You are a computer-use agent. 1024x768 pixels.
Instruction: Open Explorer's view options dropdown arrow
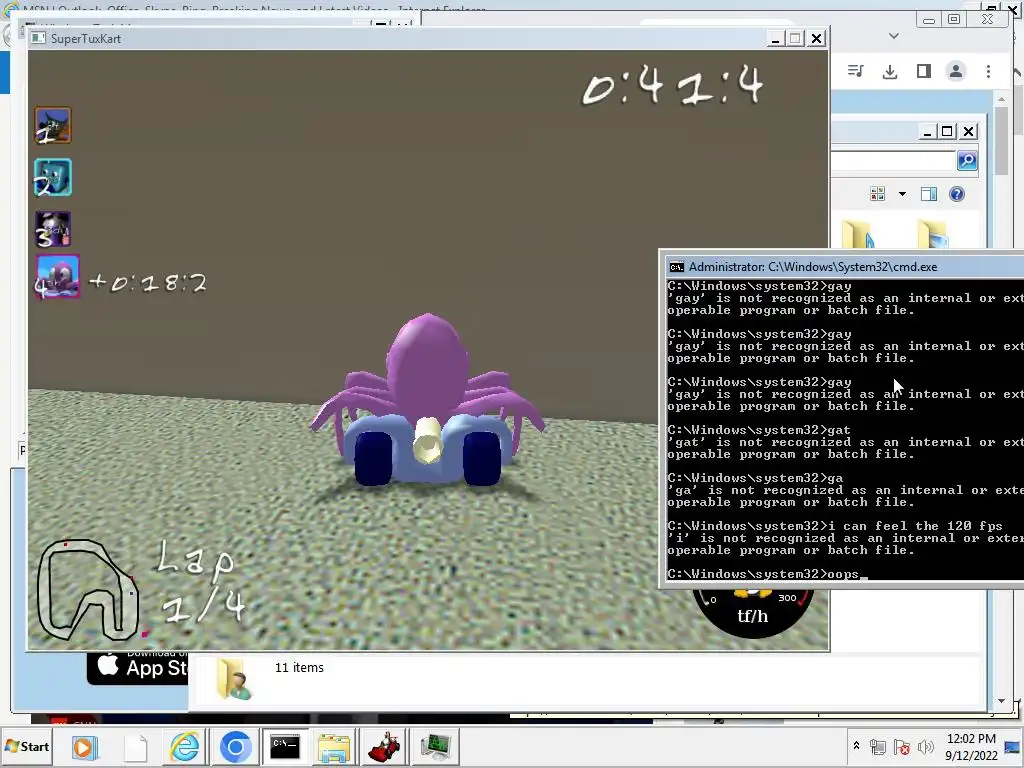(x=903, y=194)
